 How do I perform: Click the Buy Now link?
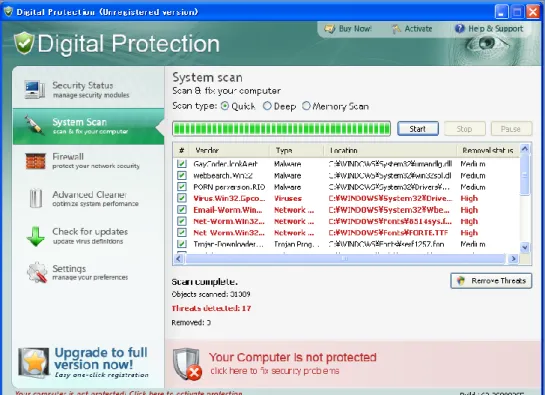tap(348, 29)
